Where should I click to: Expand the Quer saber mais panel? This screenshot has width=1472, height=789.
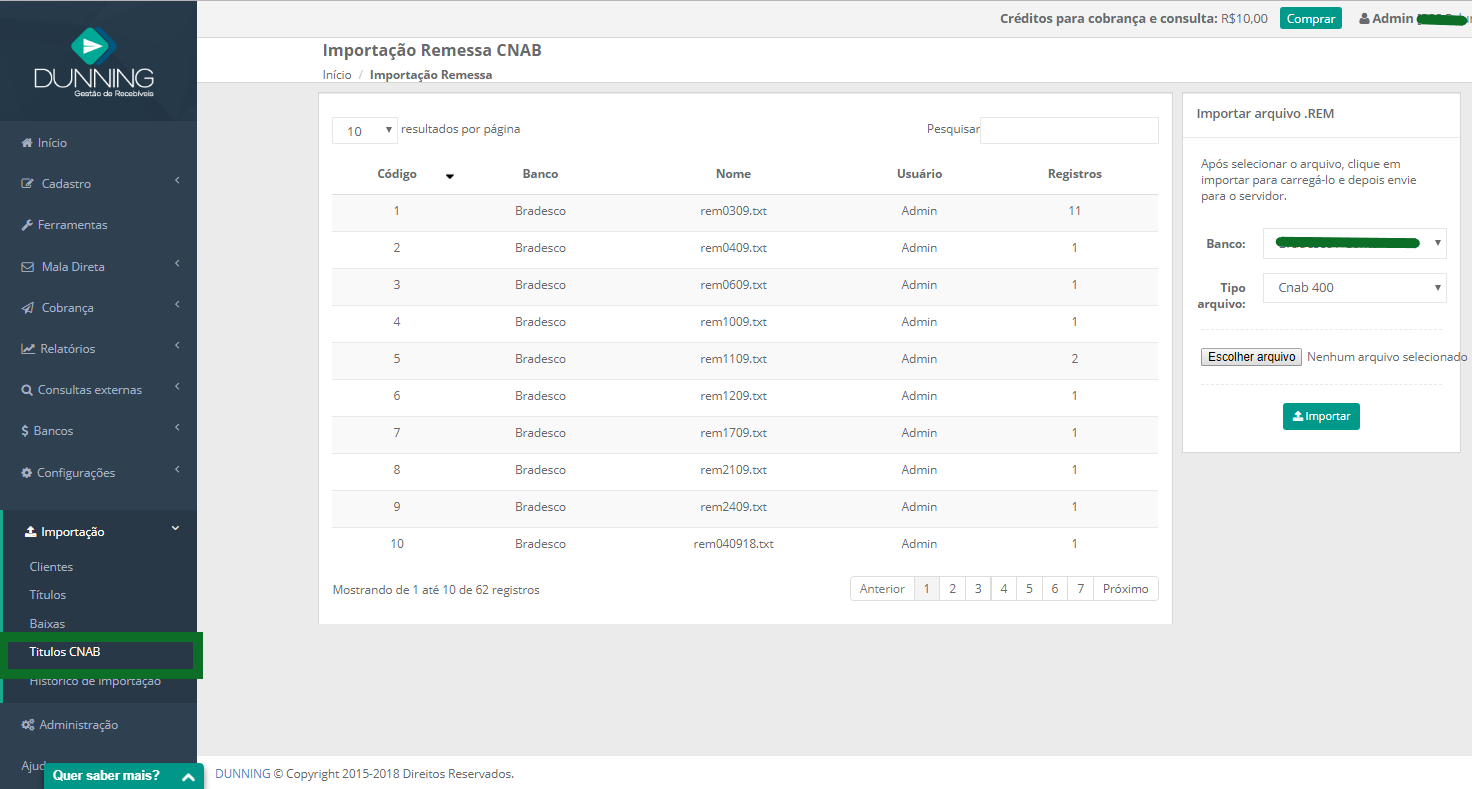[x=124, y=776]
